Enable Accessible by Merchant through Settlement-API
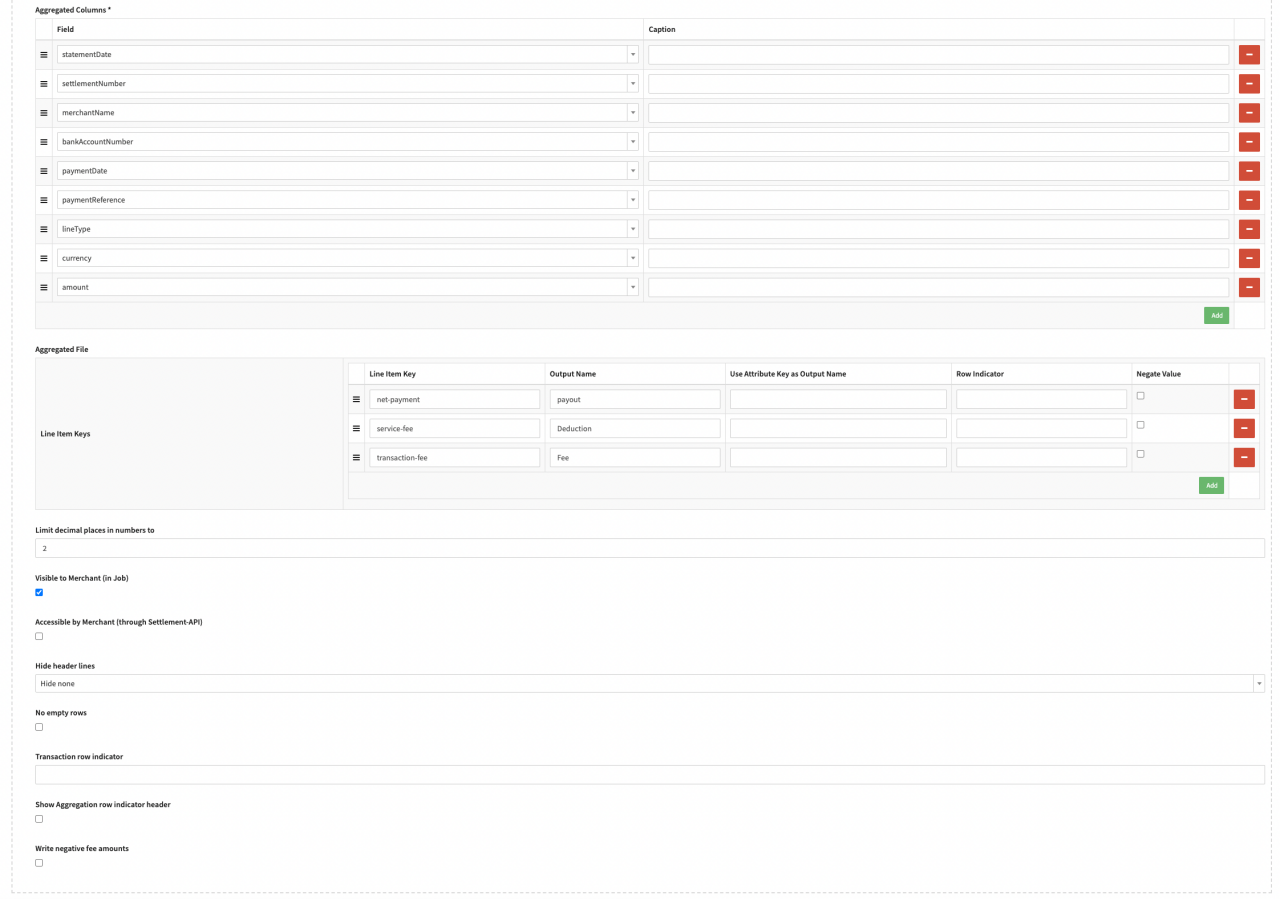This screenshot has height=899, width=1280. click(39, 636)
